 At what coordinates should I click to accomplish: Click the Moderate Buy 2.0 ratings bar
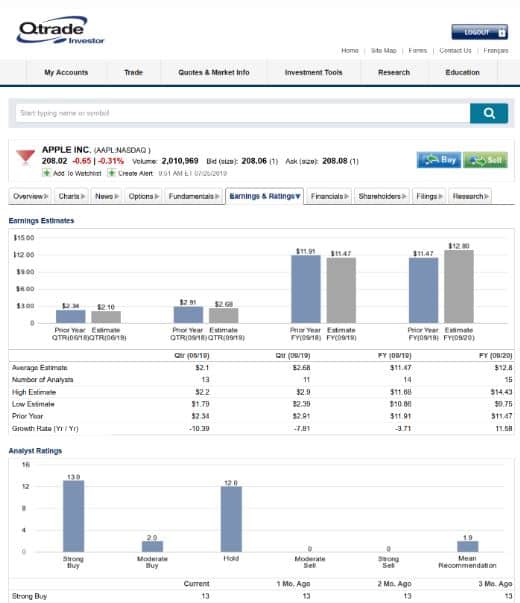click(x=152, y=547)
